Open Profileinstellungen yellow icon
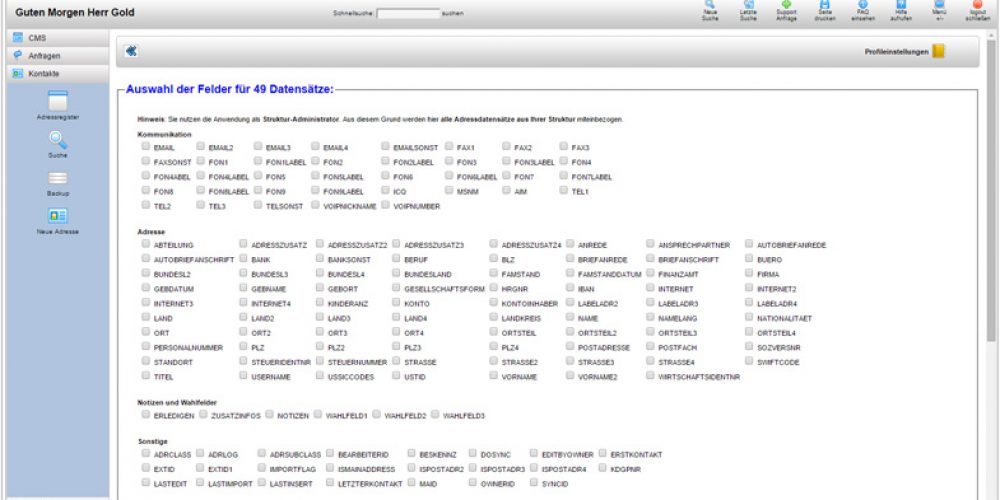Viewport: 1000px width, 500px height. (938, 51)
